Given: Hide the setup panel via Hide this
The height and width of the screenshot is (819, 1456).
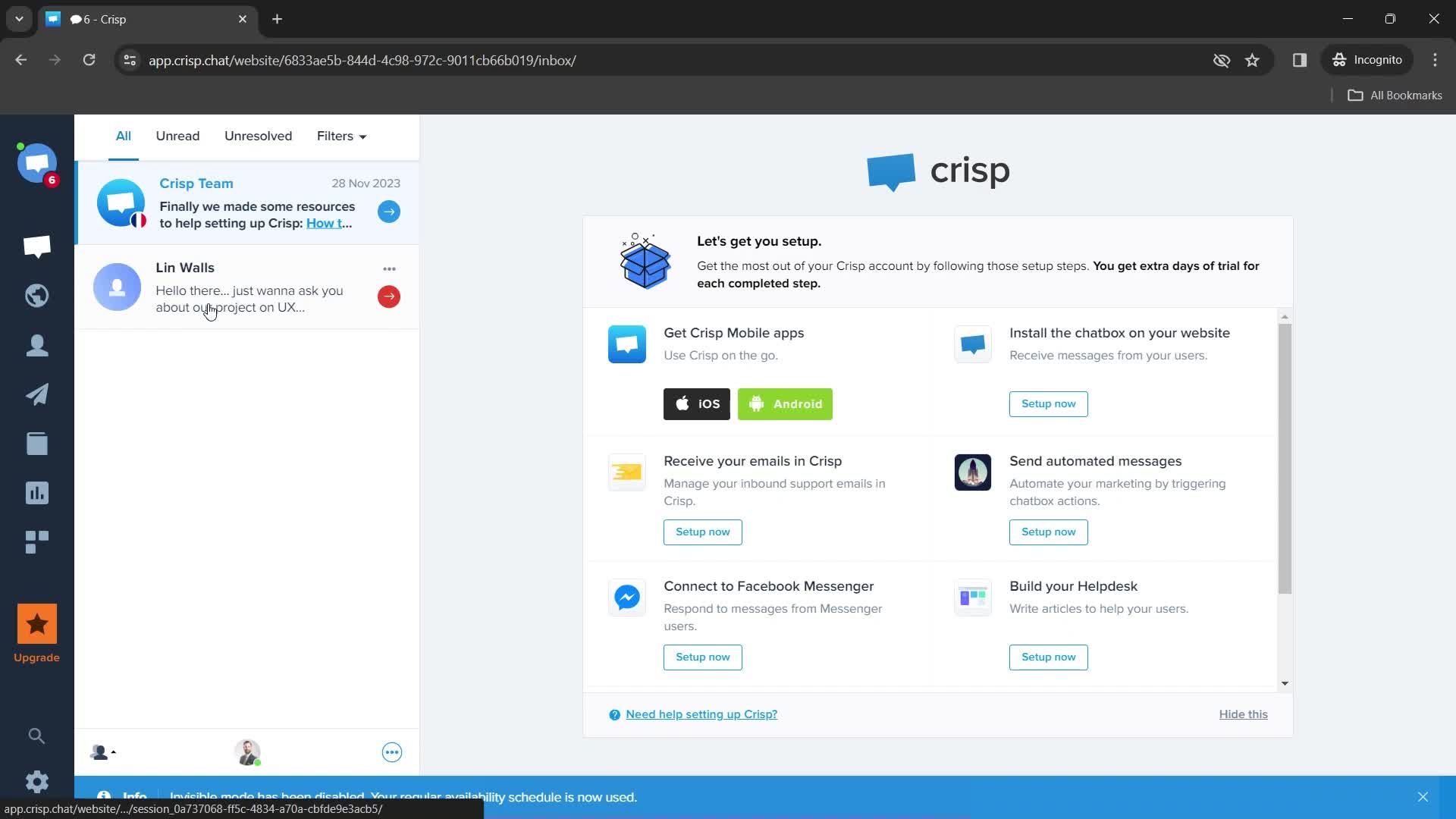Looking at the screenshot, I should (x=1243, y=714).
